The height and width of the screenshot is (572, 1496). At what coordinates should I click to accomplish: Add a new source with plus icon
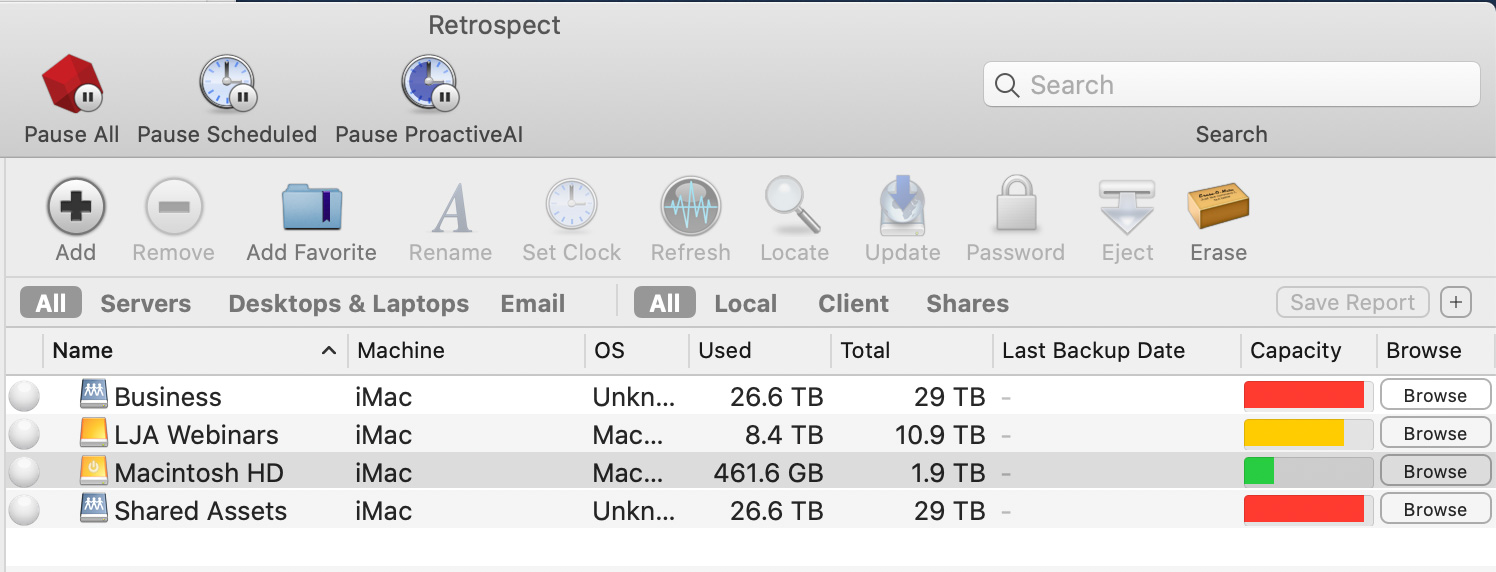[x=76, y=207]
